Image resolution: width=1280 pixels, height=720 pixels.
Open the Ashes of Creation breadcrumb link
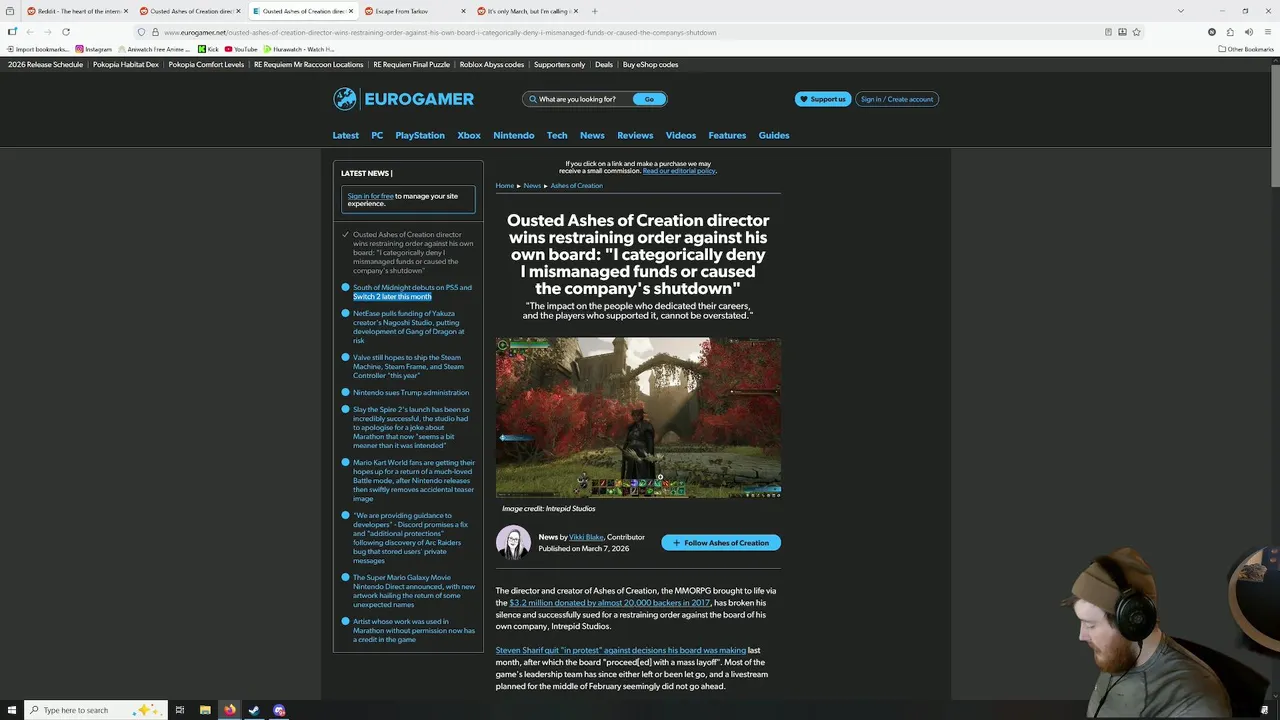[x=576, y=186]
